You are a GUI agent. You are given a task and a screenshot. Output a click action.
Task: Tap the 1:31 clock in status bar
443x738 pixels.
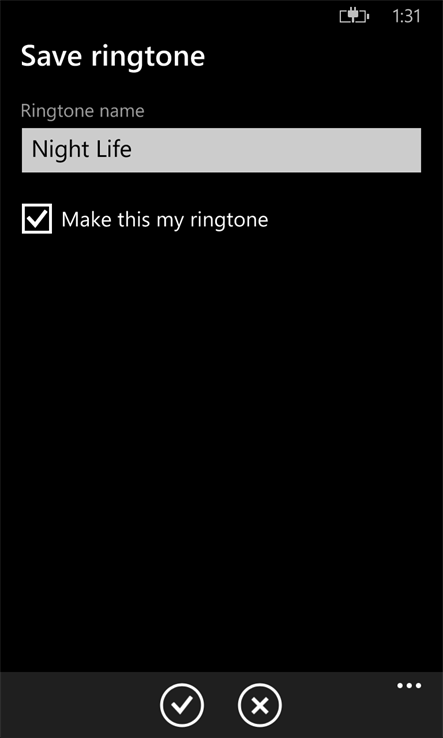[x=406, y=17]
